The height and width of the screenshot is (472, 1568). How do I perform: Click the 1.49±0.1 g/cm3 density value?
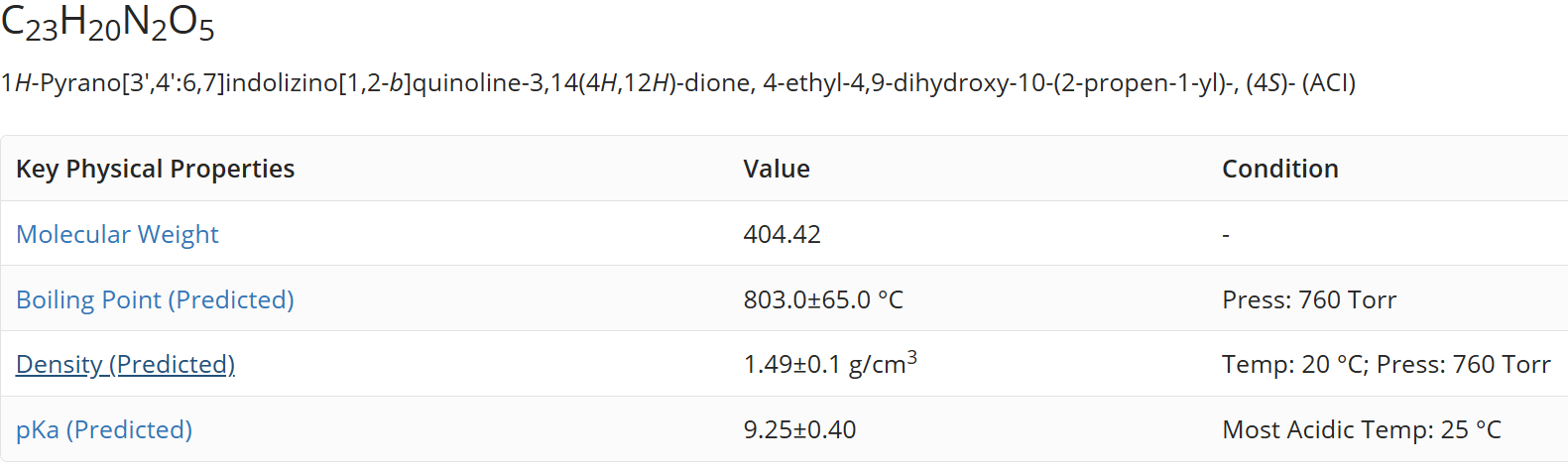click(x=830, y=363)
